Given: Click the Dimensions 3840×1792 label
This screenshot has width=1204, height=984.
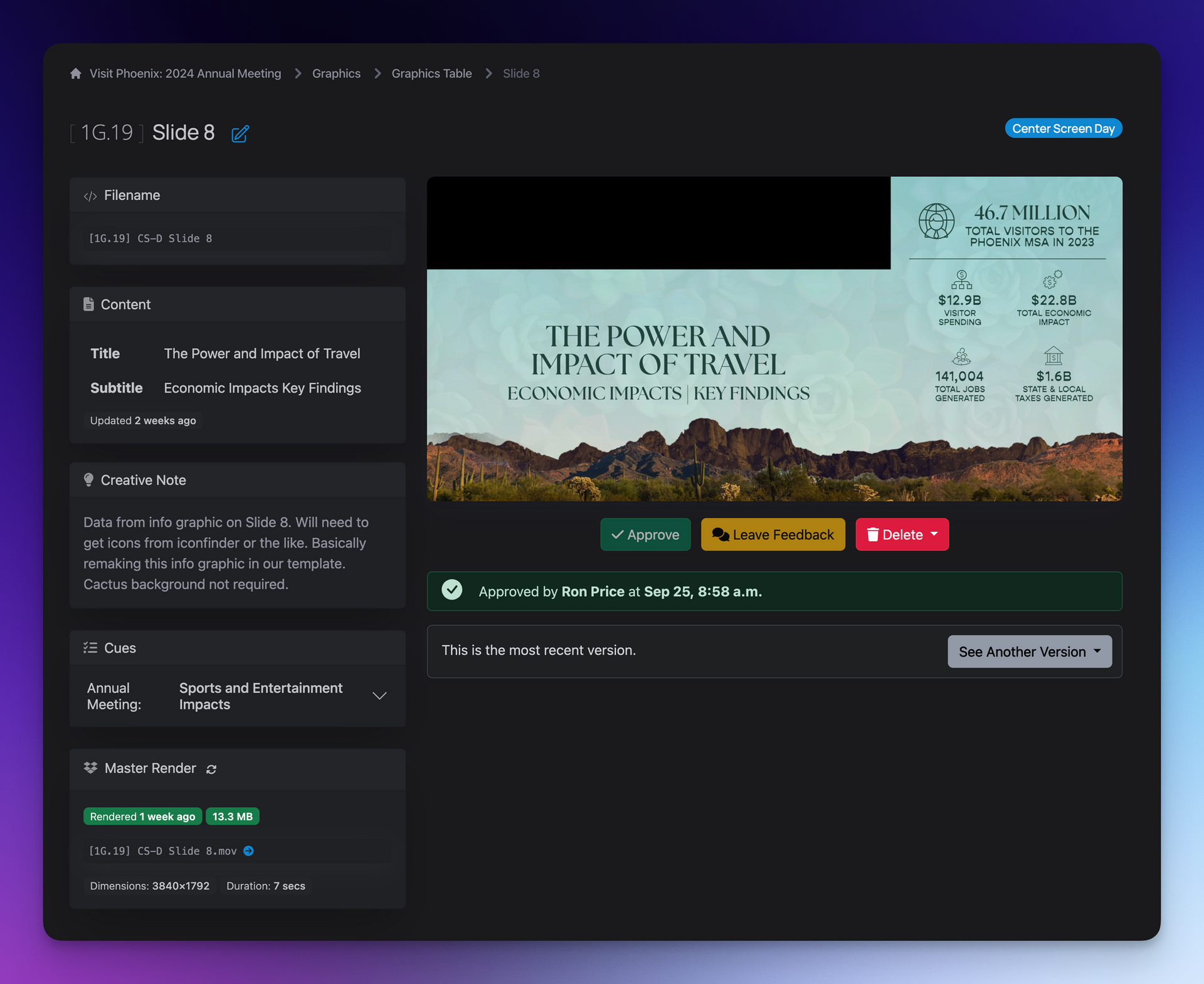Looking at the screenshot, I should (x=149, y=886).
